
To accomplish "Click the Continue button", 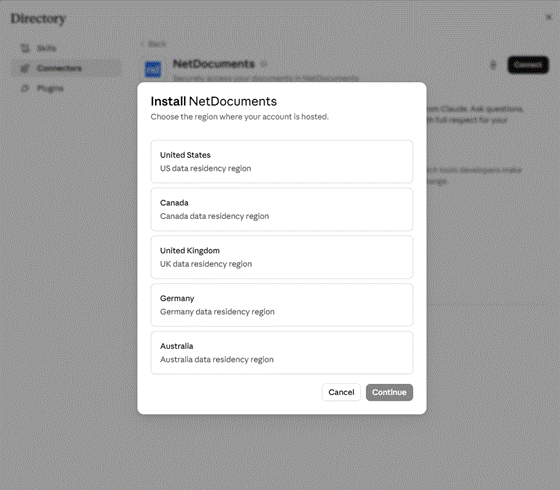I will tap(389, 392).
